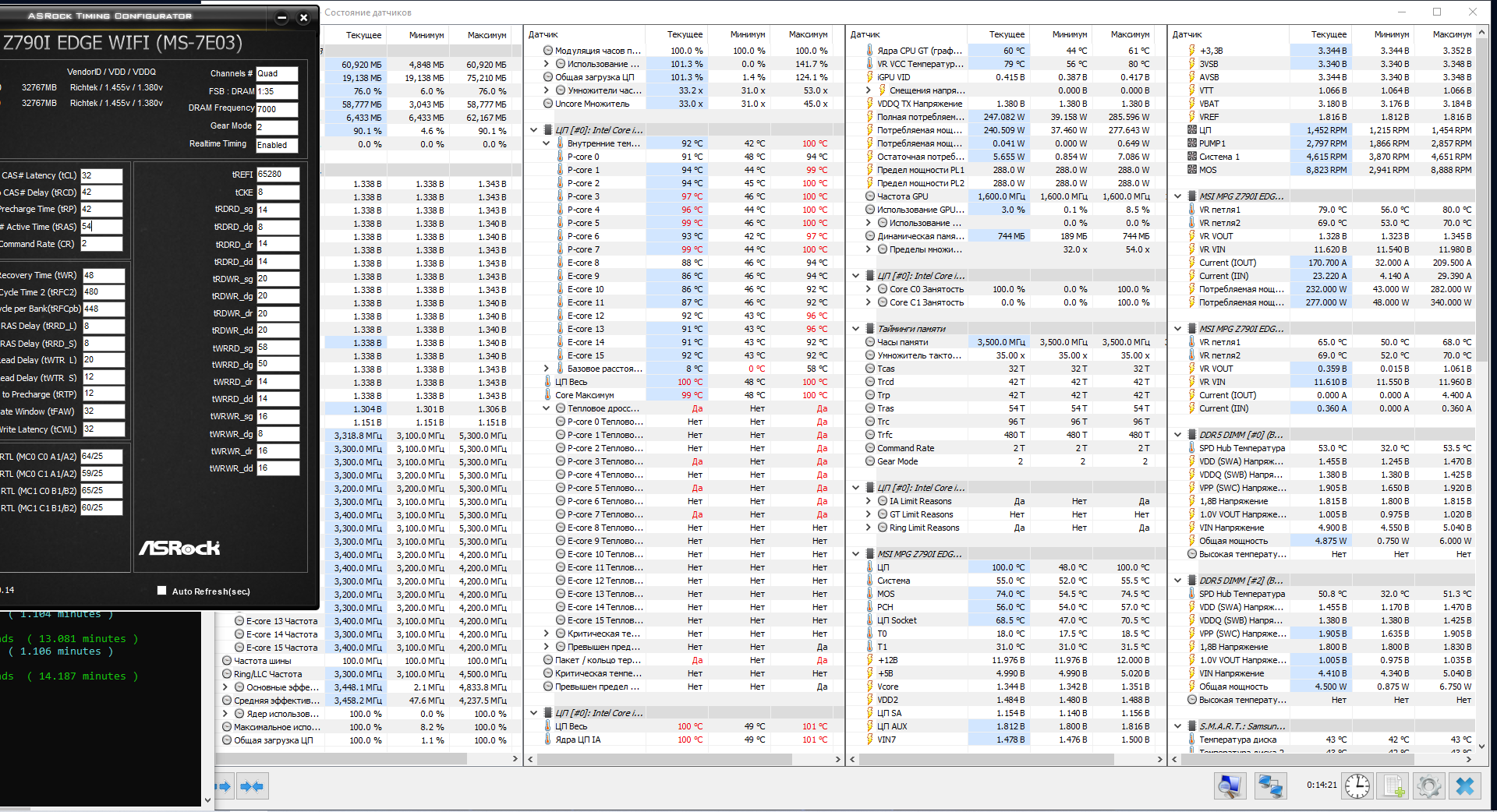Click the right scroll arrow under the P-core pane
The height and width of the screenshot is (812, 1497).
point(838,759)
